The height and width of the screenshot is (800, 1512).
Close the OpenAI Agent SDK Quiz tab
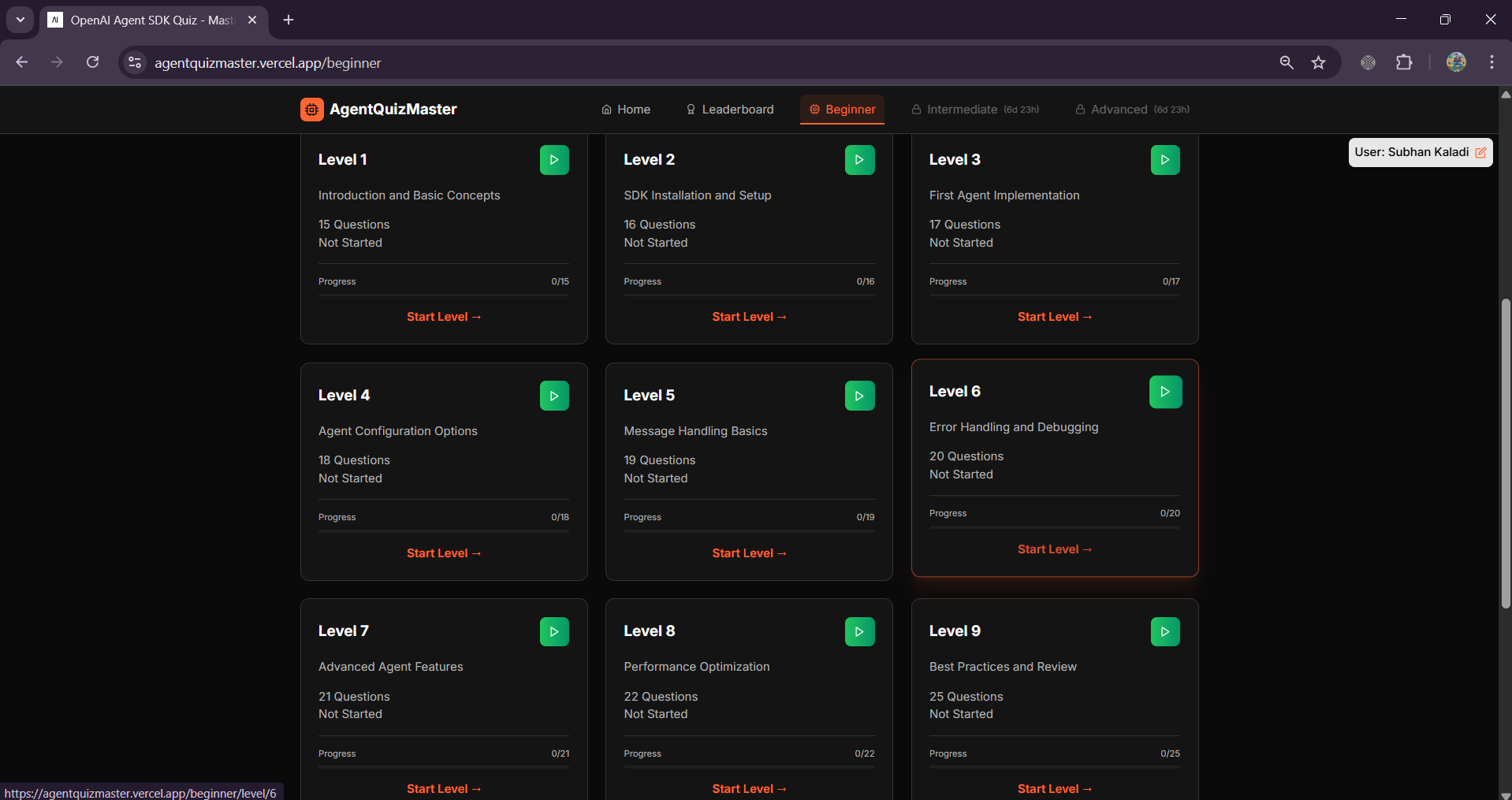[x=252, y=20]
